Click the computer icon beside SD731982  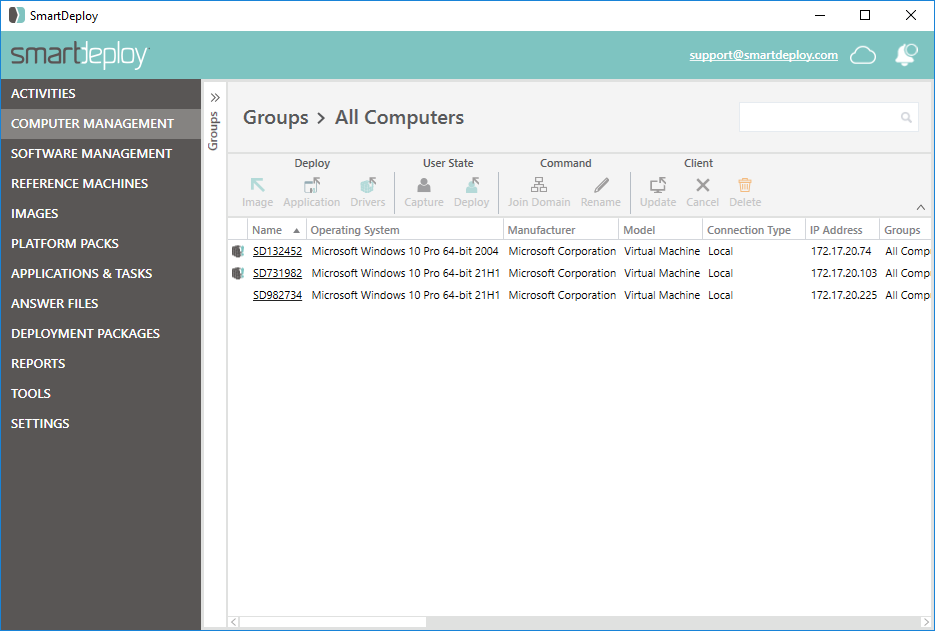coord(238,273)
